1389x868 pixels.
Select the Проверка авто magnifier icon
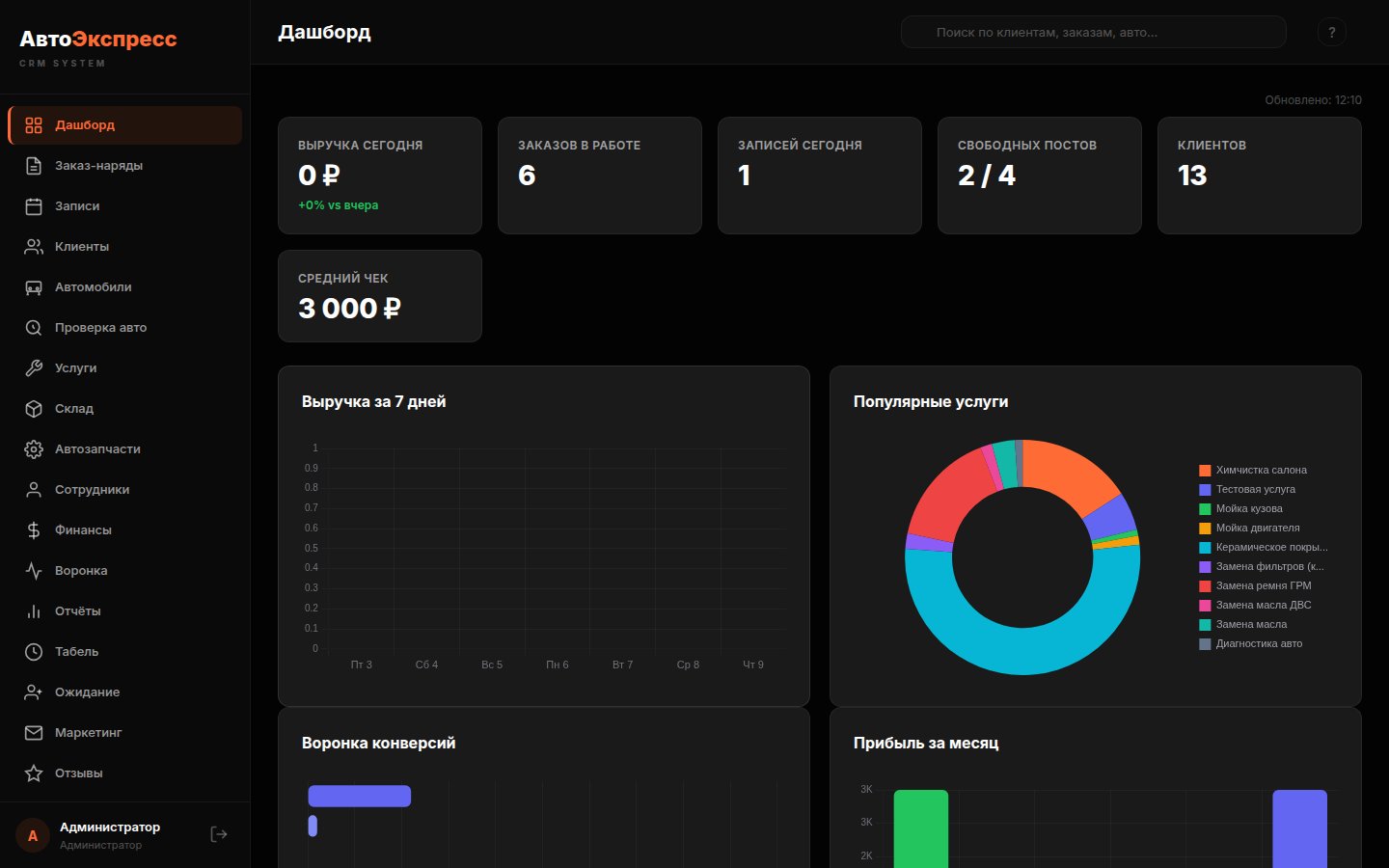coord(33,327)
